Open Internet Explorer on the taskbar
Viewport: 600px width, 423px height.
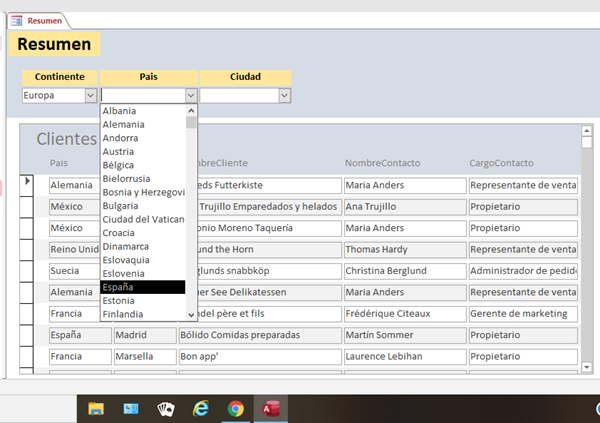pyautogui.click(x=201, y=408)
